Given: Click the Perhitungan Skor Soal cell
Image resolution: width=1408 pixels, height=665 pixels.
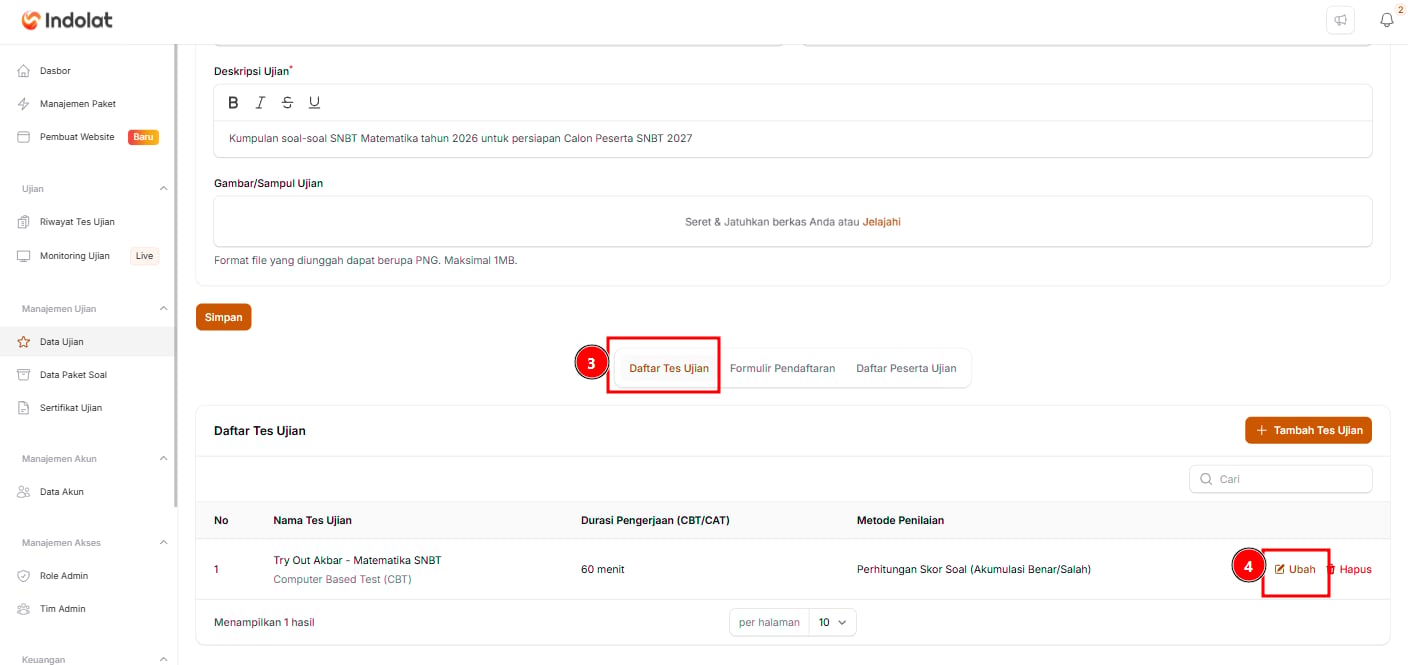Looking at the screenshot, I should tap(974, 569).
